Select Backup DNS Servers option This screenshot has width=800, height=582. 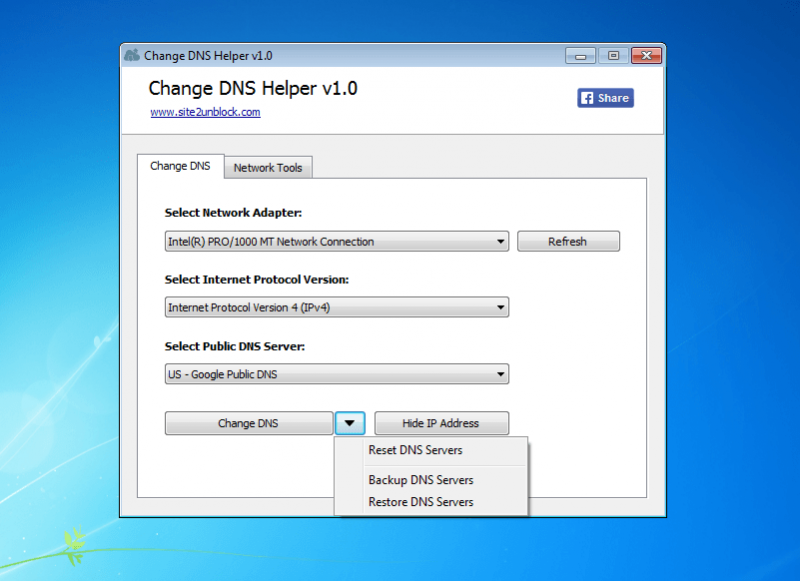[x=420, y=479]
